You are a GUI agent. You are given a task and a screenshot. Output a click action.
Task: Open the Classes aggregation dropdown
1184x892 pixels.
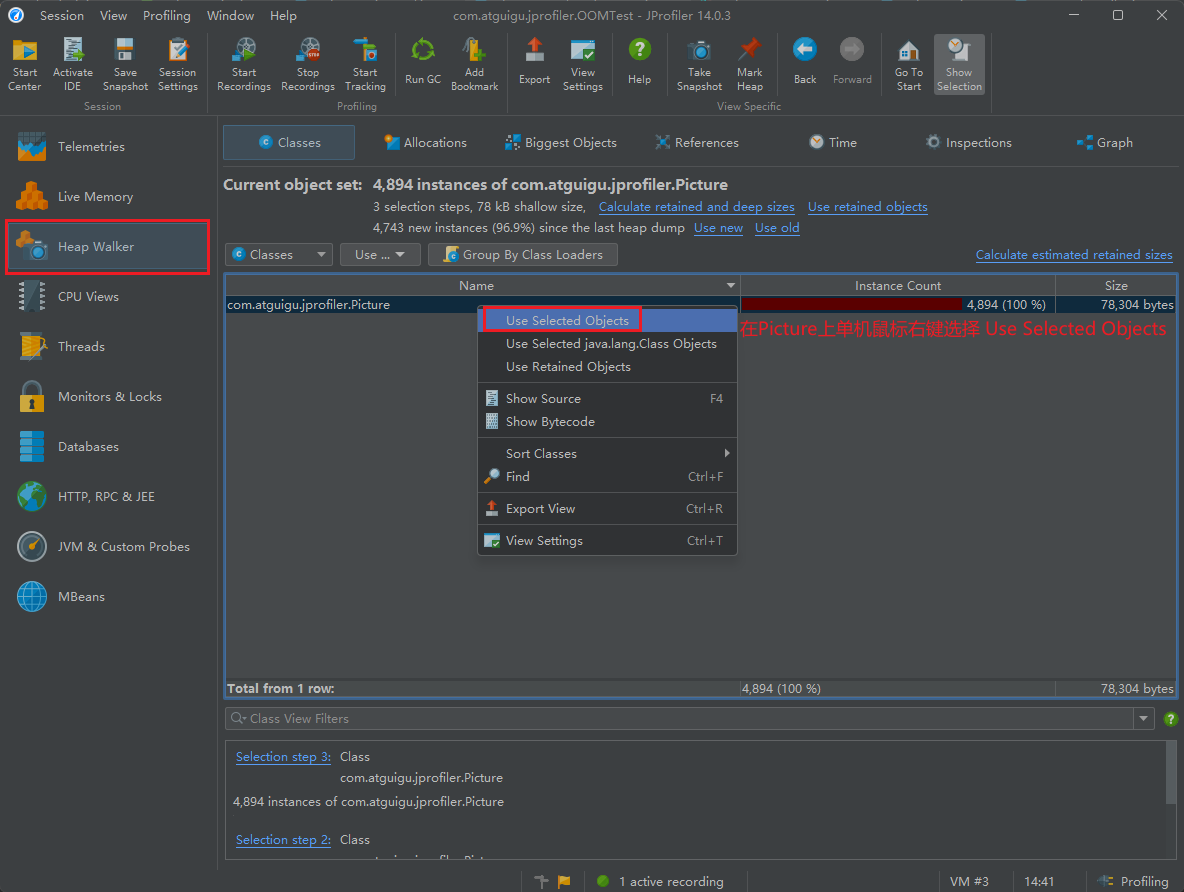coord(279,255)
